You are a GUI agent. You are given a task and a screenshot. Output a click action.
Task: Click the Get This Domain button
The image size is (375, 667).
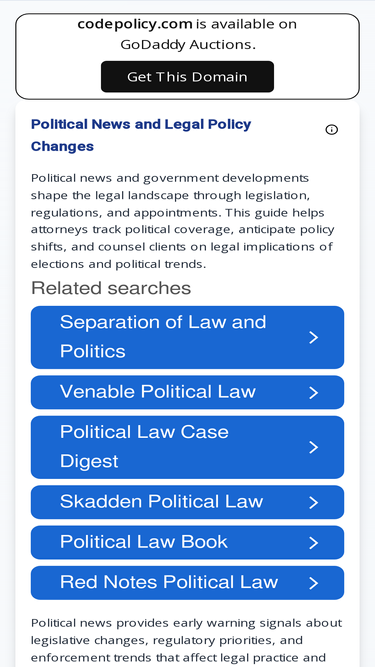pyautogui.click(x=187, y=77)
